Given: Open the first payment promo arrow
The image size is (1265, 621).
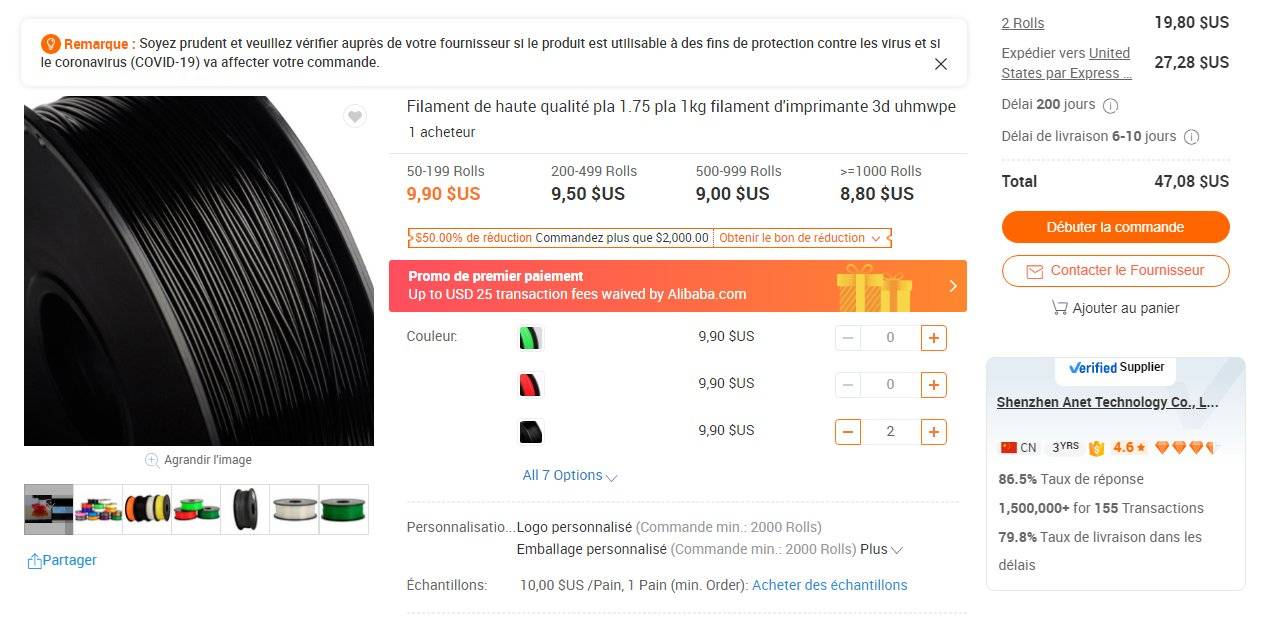Looking at the screenshot, I should (x=953, y=286).
